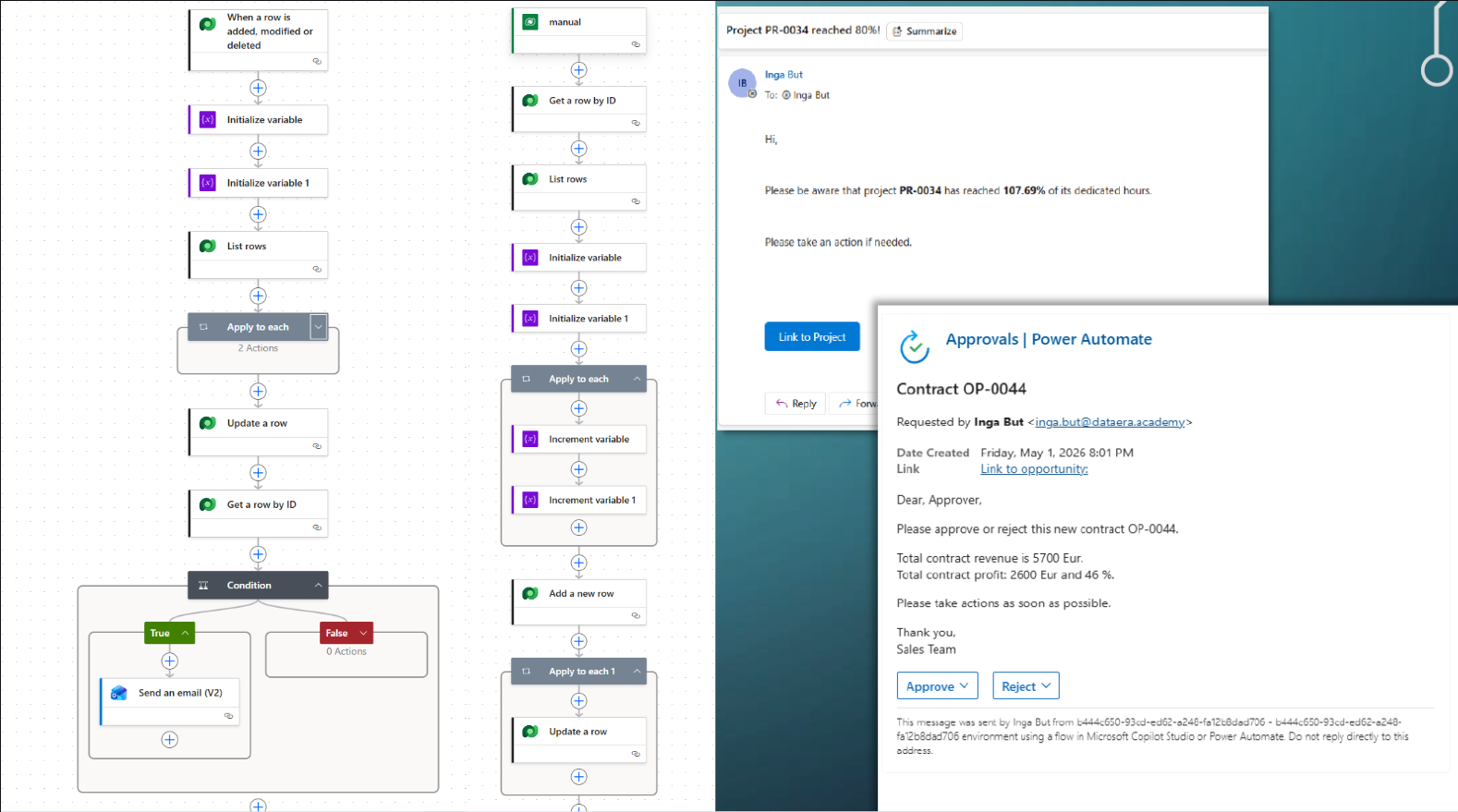Add step between List rows and collapsed Apply to each

[258, 296]
